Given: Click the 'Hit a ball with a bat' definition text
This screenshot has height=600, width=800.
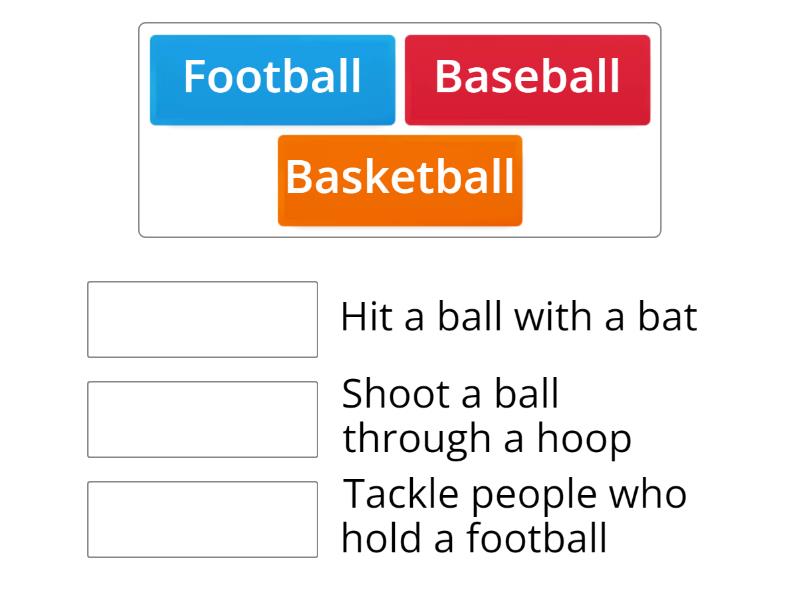Looking at the screenshot, I should [x=518, y=318].
